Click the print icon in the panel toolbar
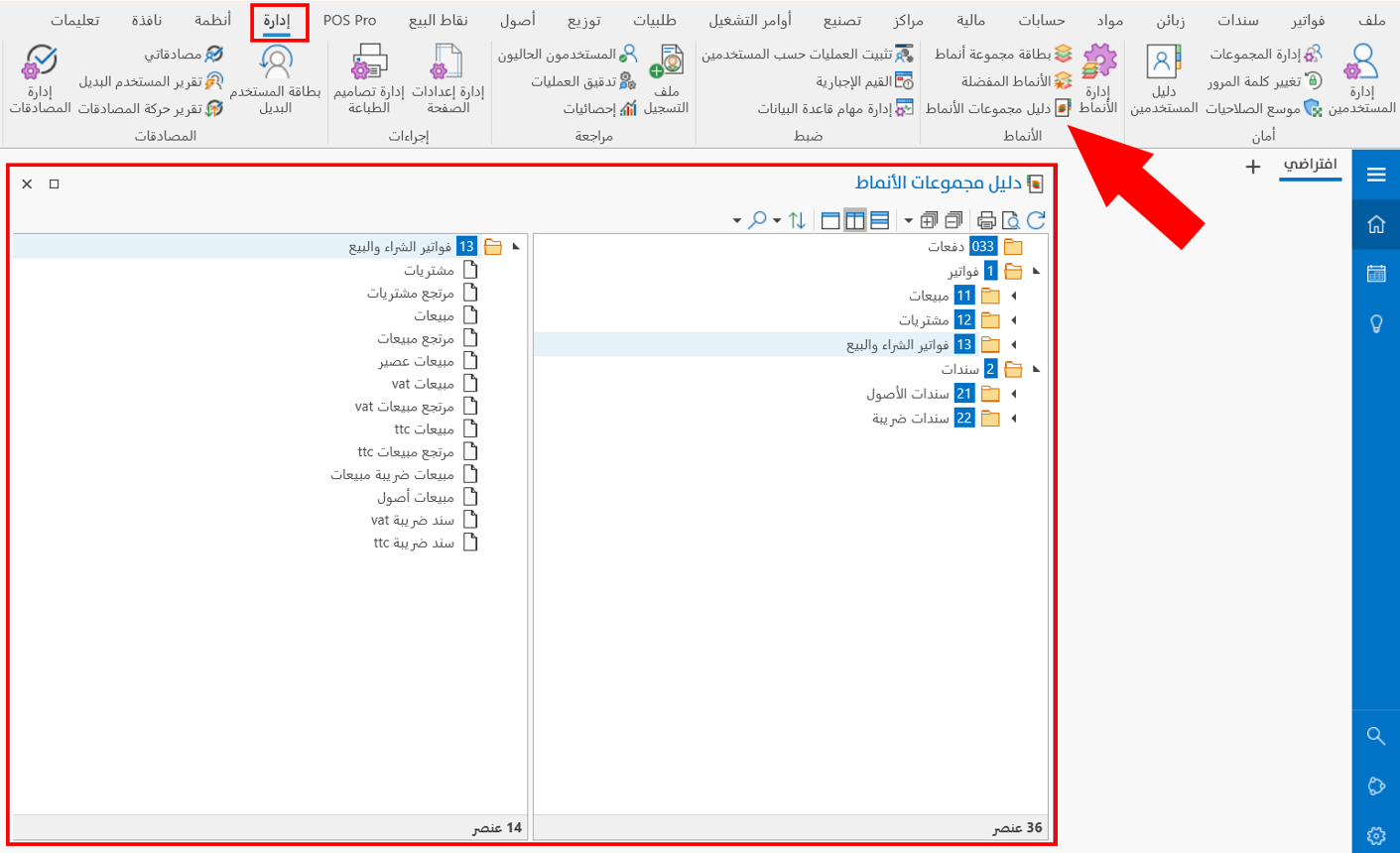 coord(986,220)
